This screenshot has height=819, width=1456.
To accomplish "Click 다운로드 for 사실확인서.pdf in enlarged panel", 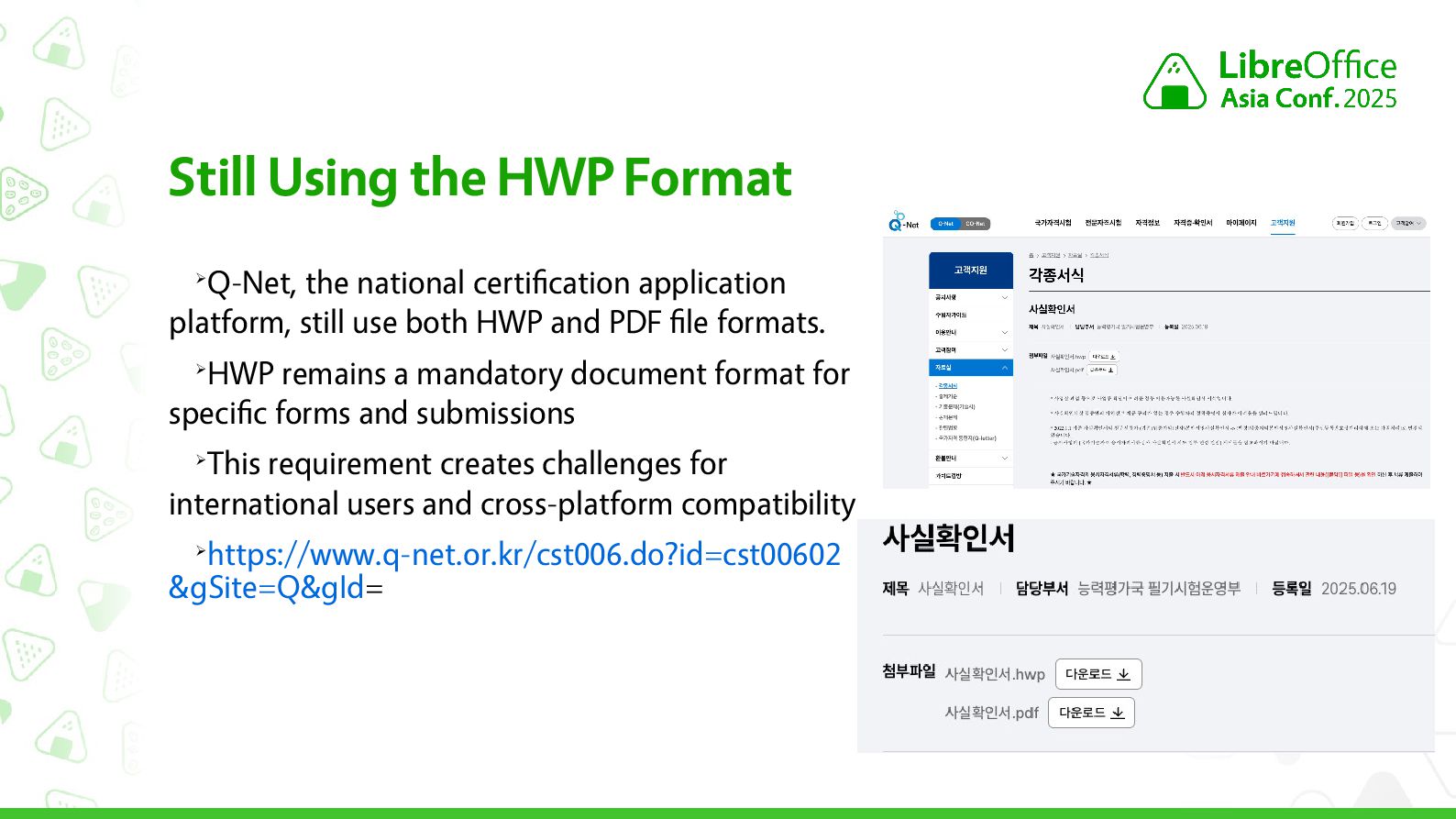I will click(x=1091, y=713).
